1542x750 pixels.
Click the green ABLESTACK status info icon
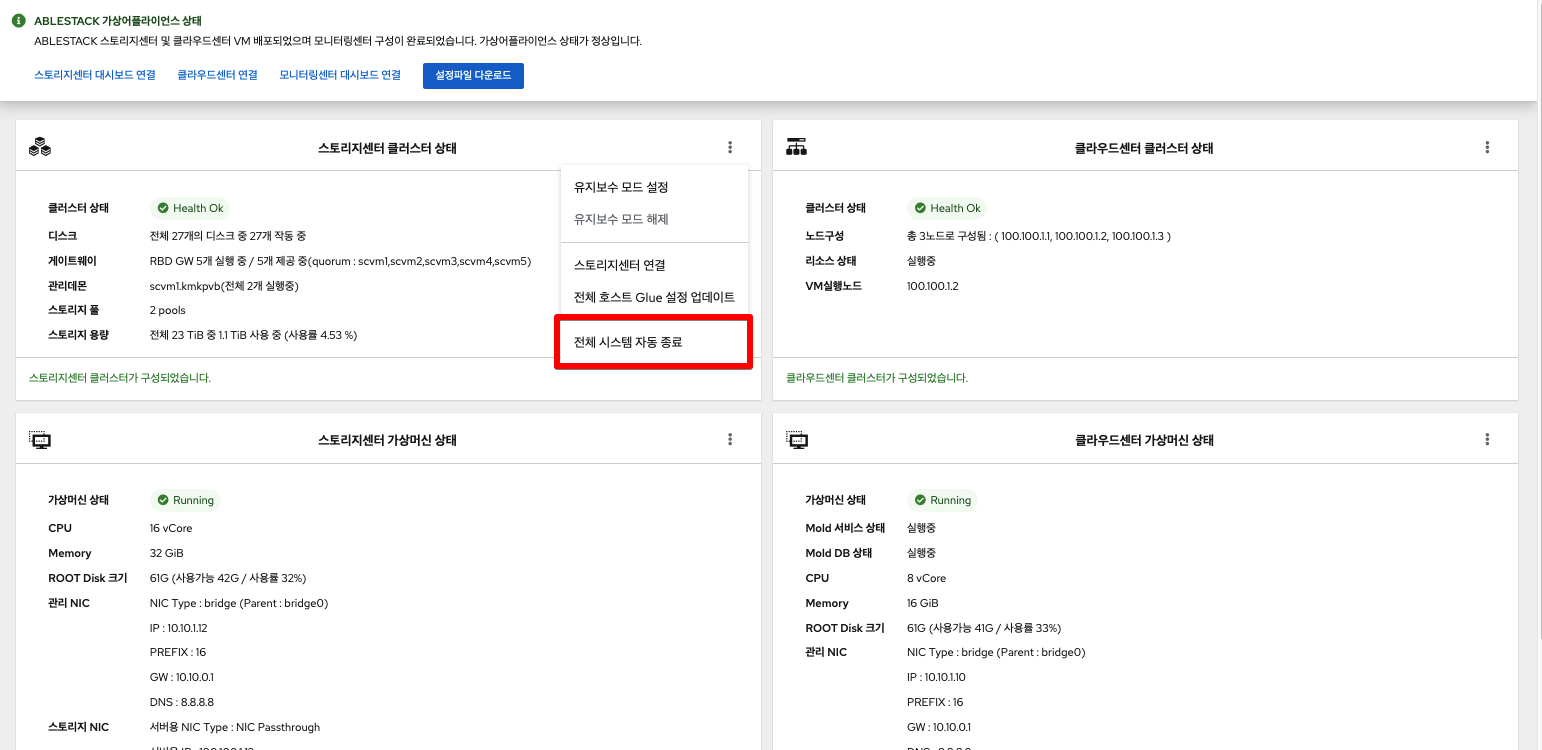pos(18,21)
